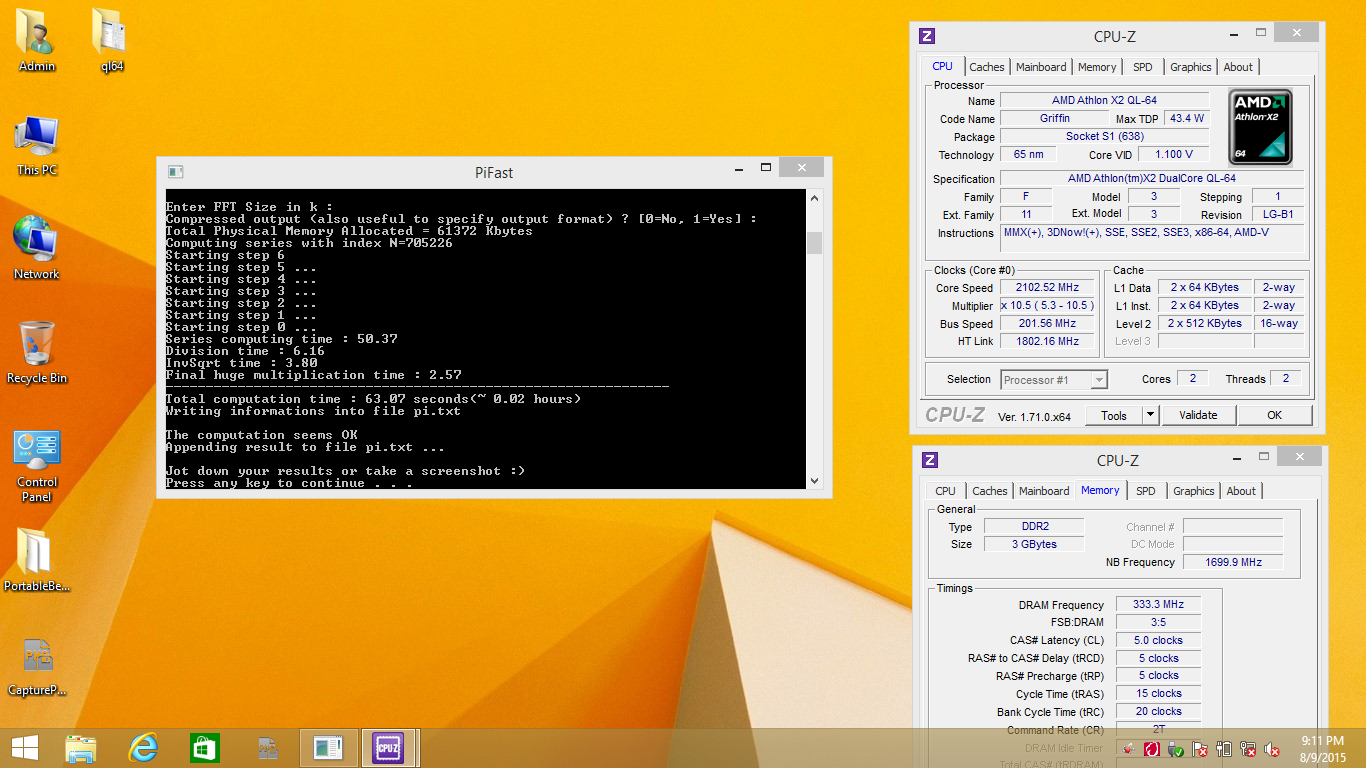Select the Network desktop icon
Image resolution: width=1366 pixels, height=768 pixels.
tap(37, 248)
